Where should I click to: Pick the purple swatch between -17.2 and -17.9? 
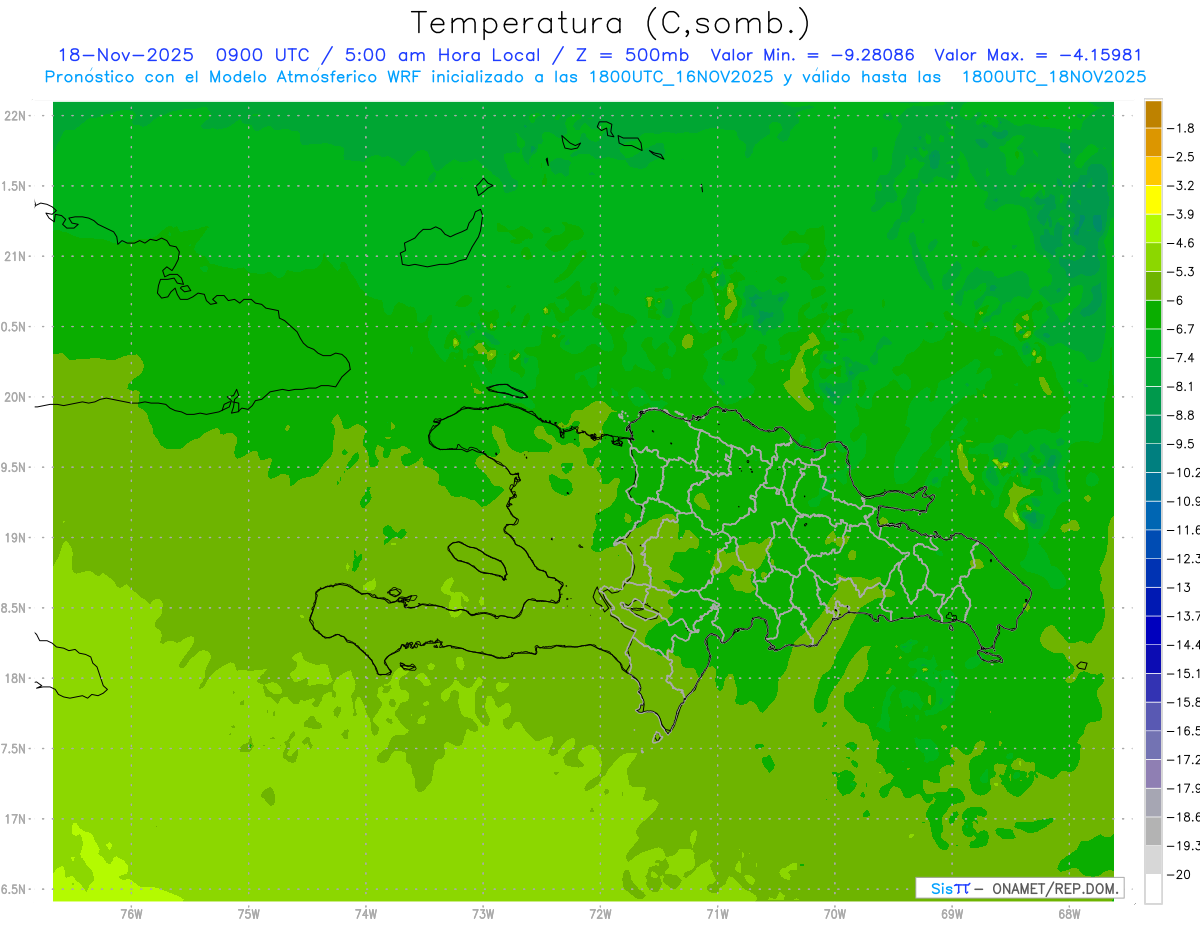tap(1153, 773)
